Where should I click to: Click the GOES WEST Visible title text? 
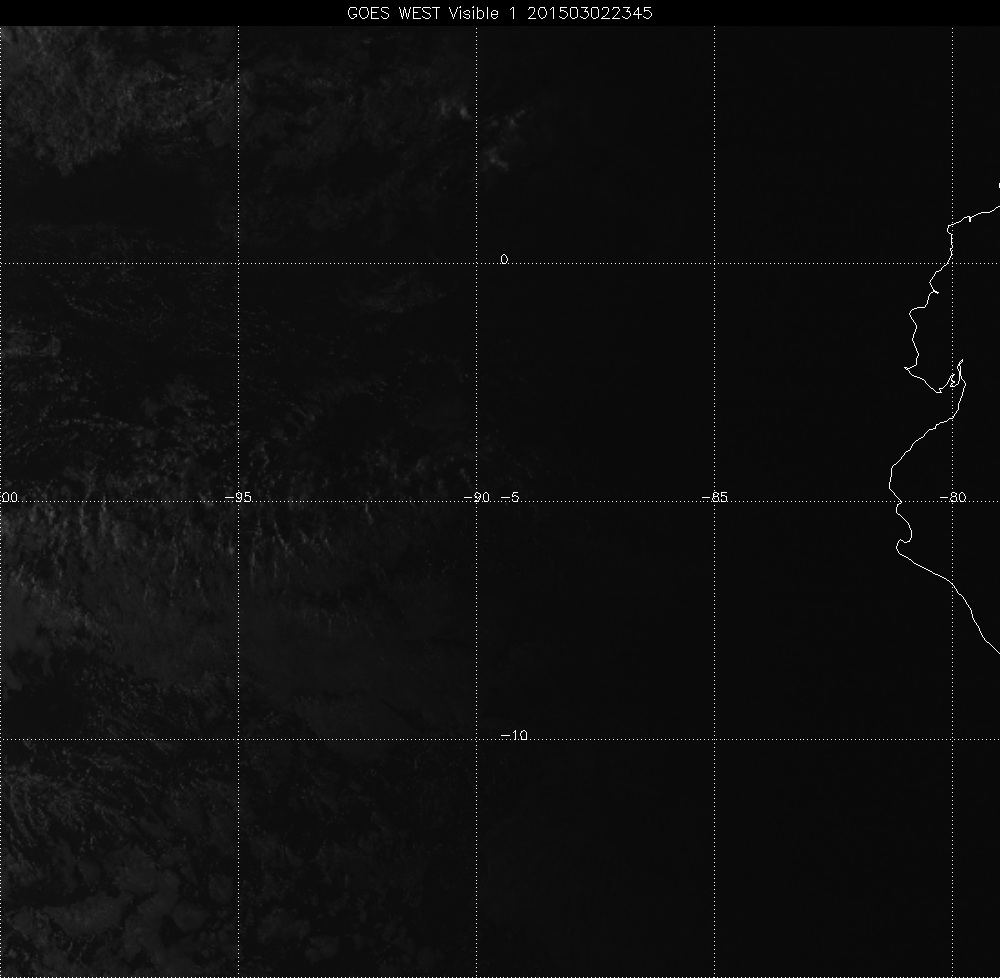pyautogui.click(x=431, y=13)
